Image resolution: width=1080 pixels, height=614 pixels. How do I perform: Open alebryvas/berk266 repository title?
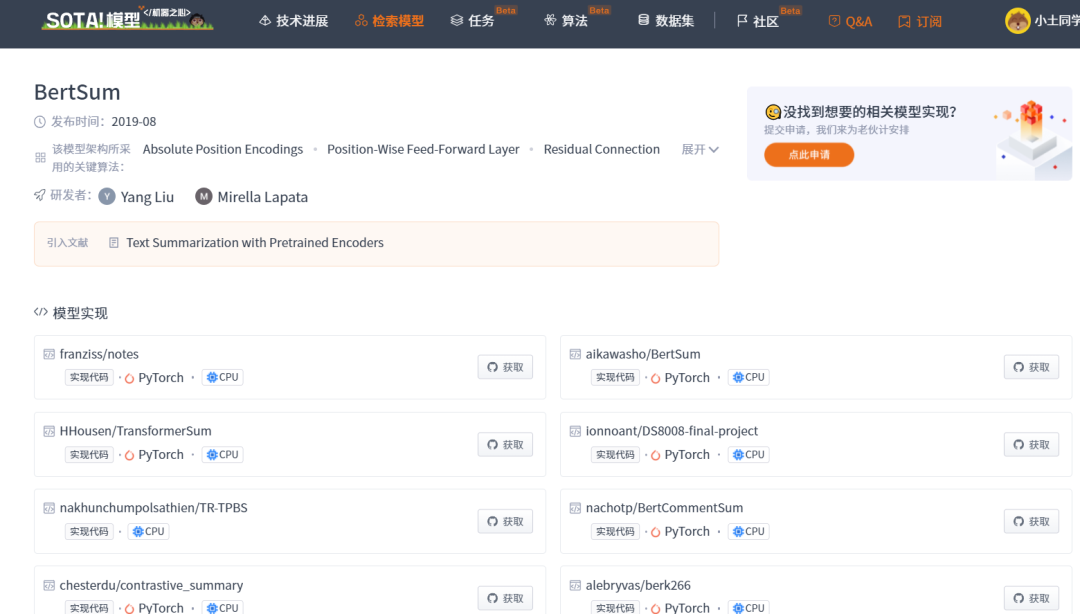pos(638,586)
